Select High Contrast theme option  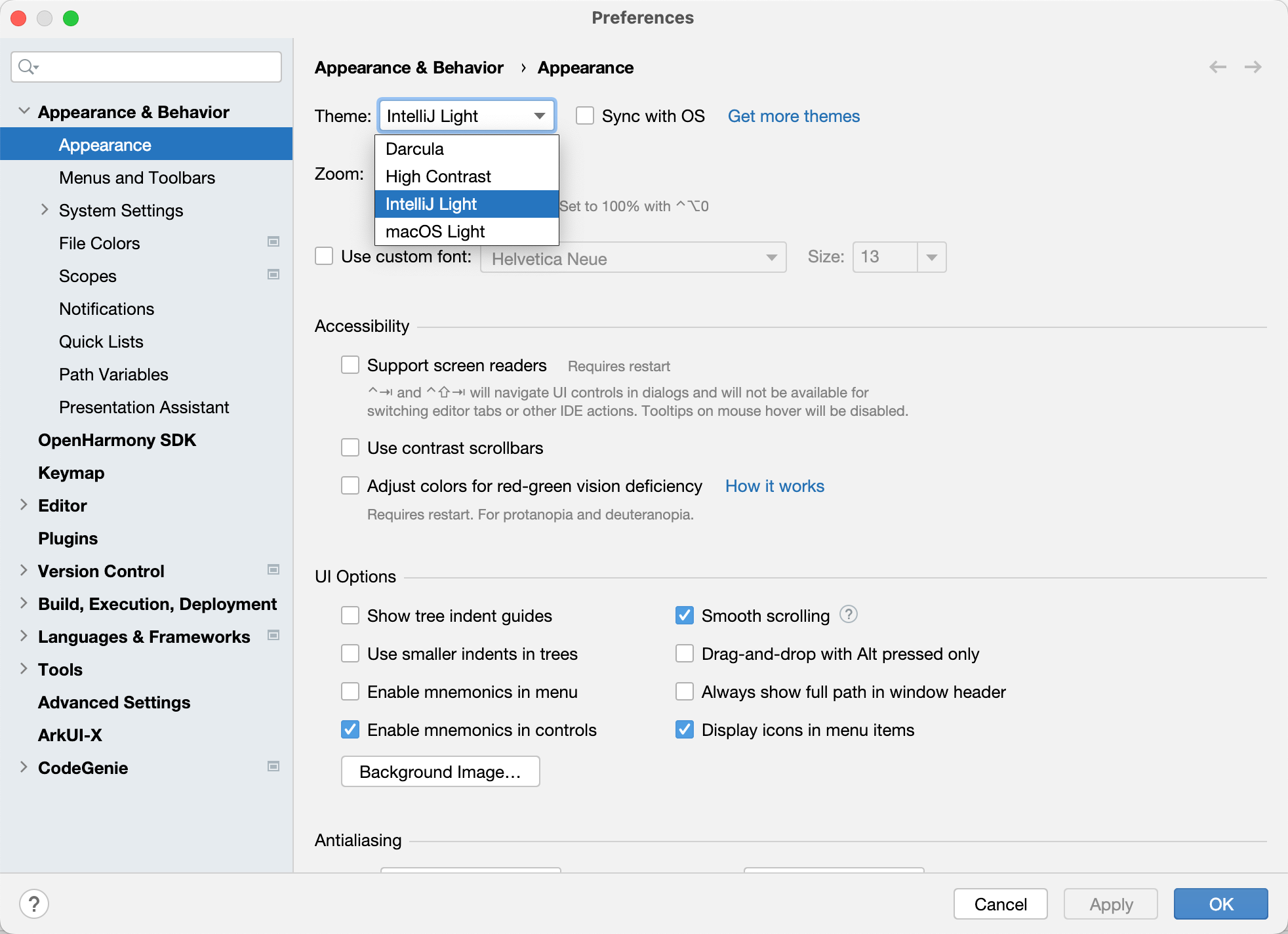click(x=467, y=176)
